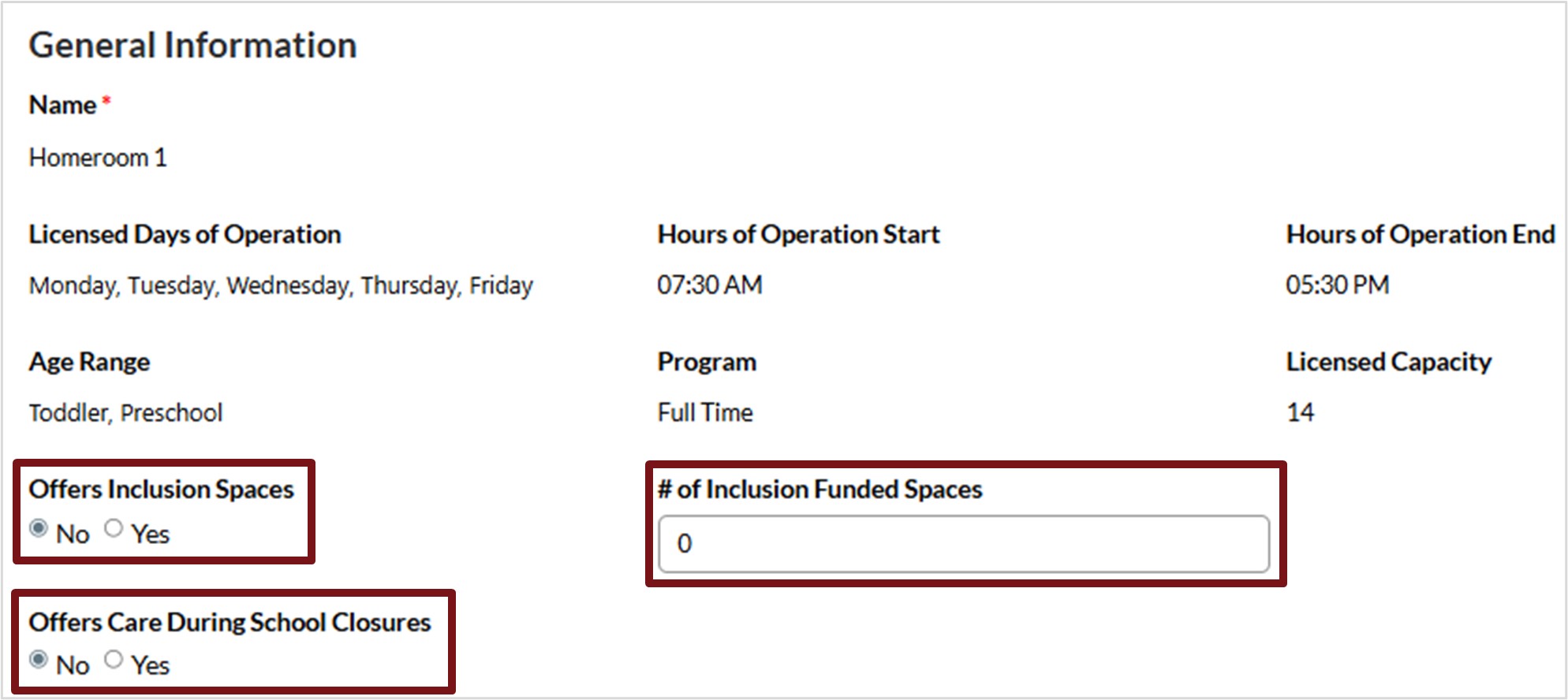Choose No for Care During School Closures
1568x700 pixels.
coord(39,659)
